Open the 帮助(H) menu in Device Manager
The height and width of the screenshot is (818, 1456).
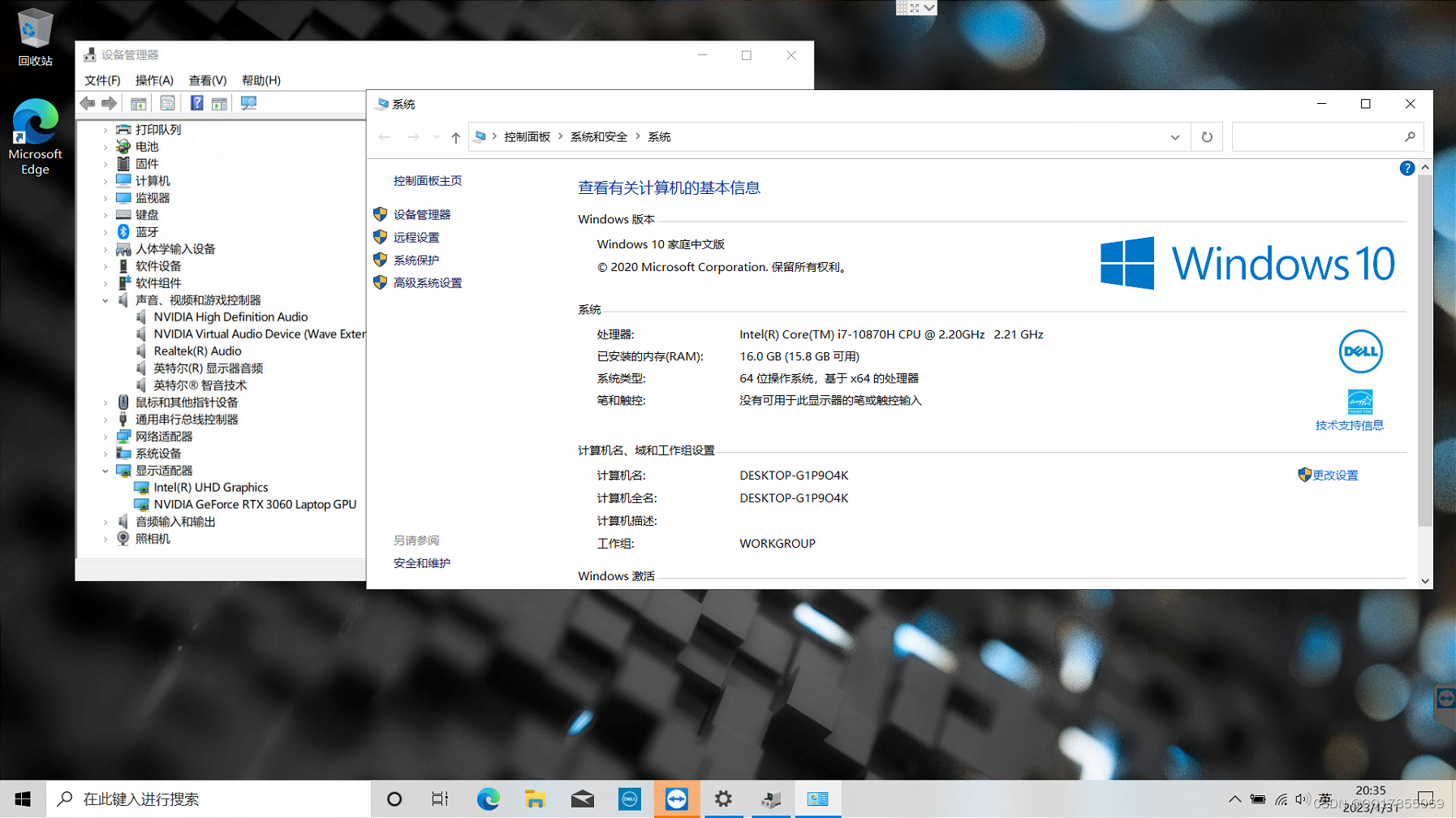261,80
